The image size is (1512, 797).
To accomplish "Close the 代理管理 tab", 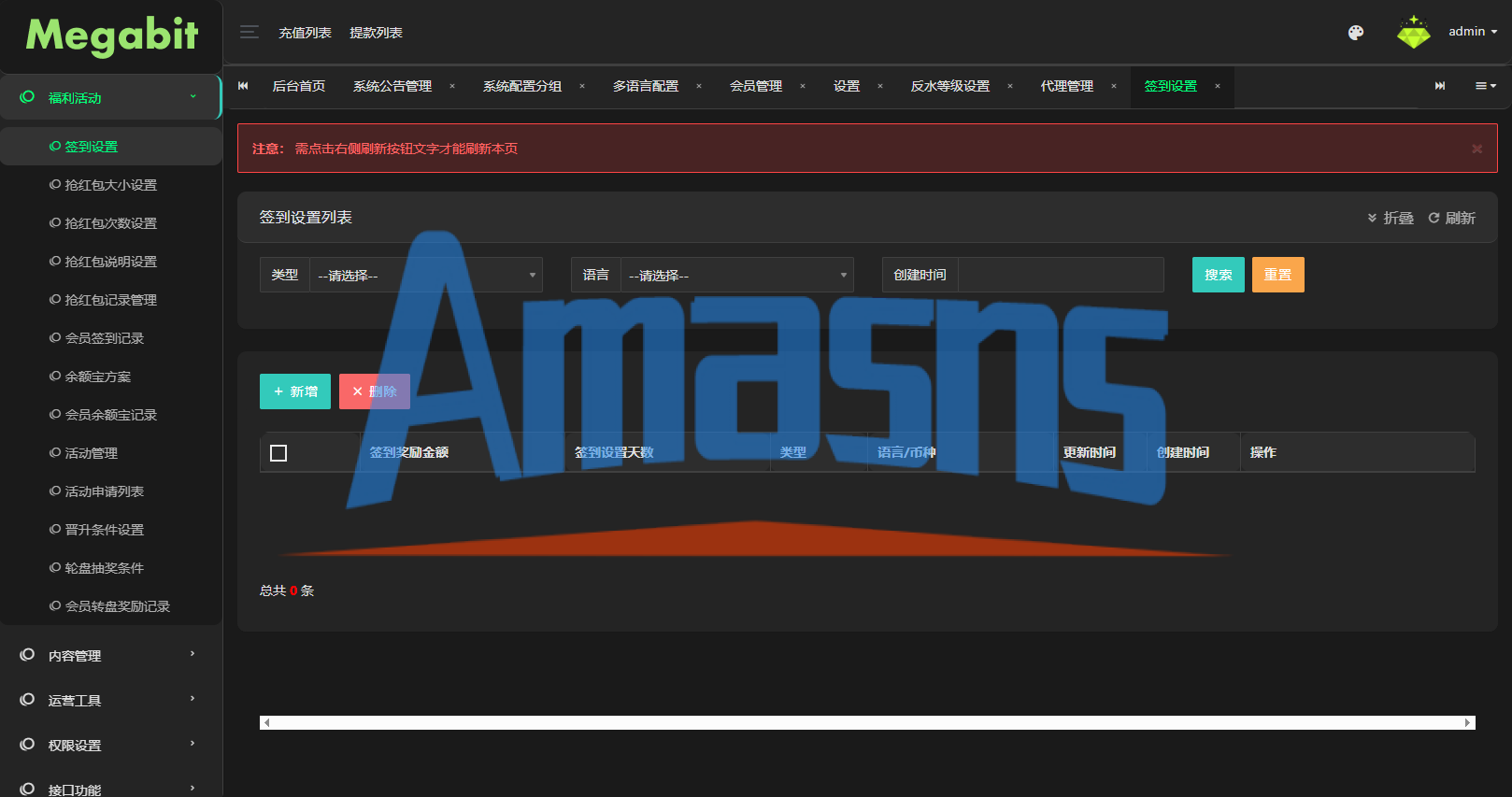I will (1114, 86).
